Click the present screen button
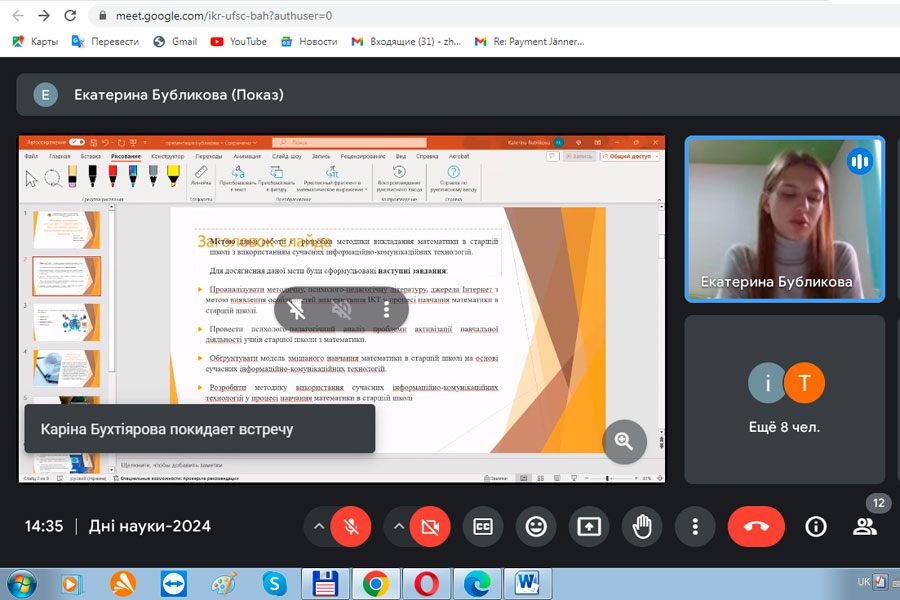 point(589,527)
